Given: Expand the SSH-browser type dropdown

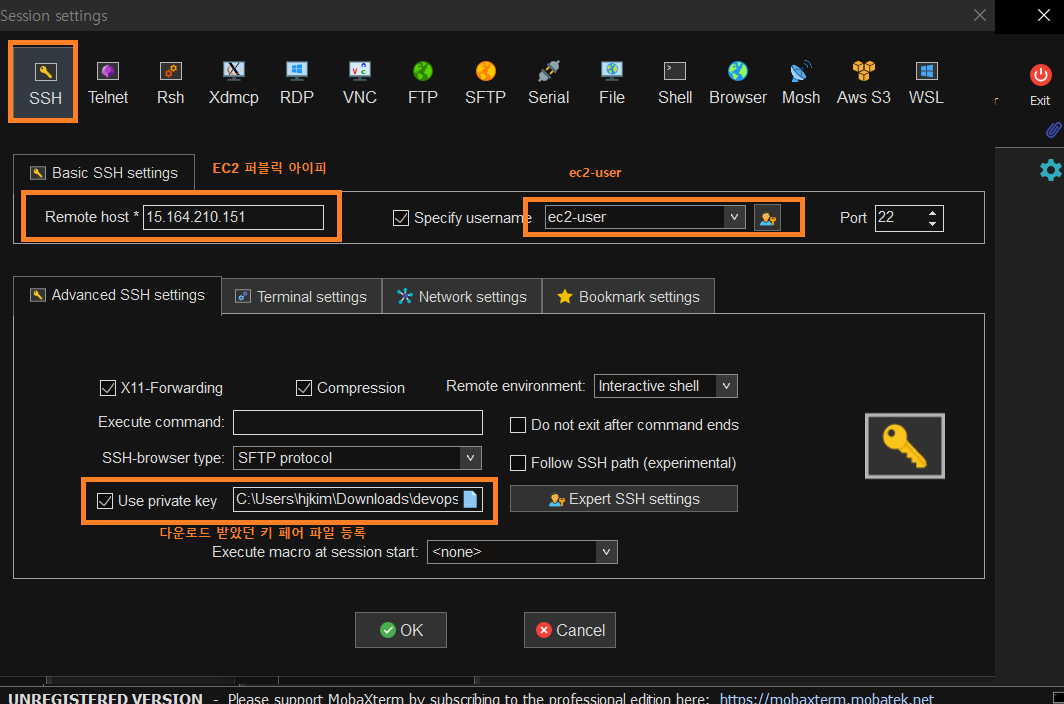Looking at the screenshot, I should [x=470, y=458].
